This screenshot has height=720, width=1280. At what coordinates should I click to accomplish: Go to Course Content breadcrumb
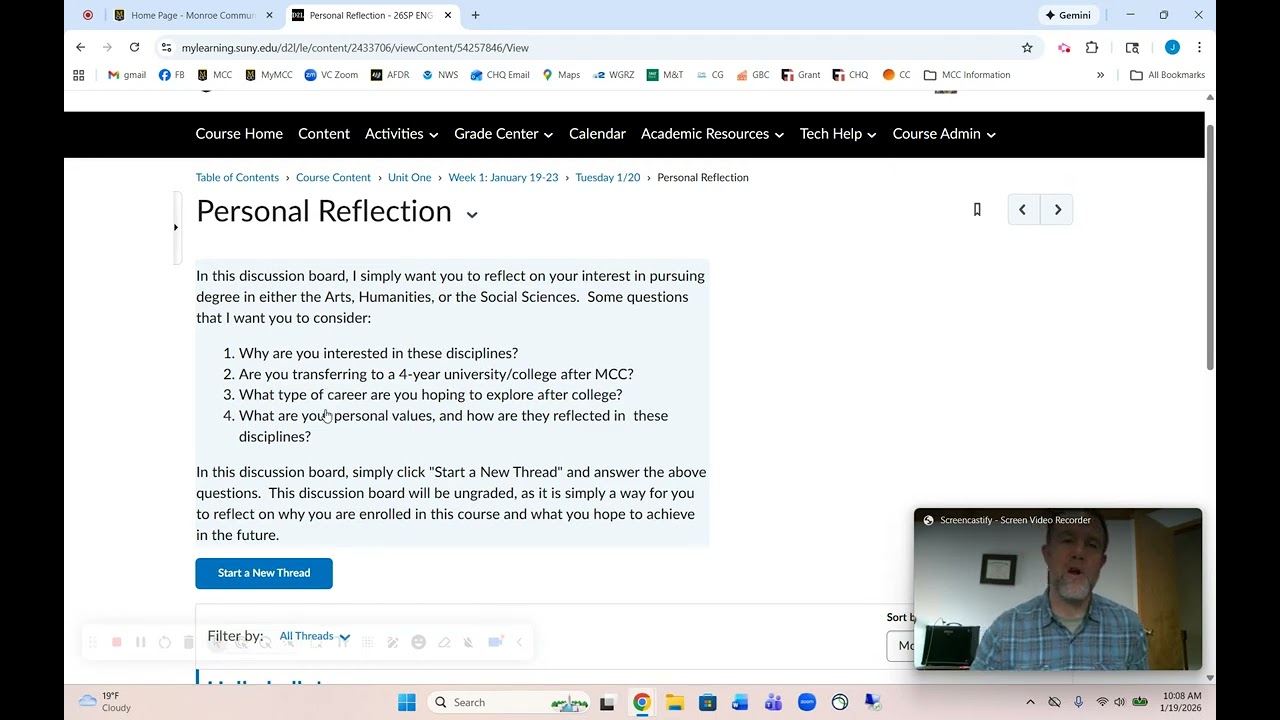(333, 177)
